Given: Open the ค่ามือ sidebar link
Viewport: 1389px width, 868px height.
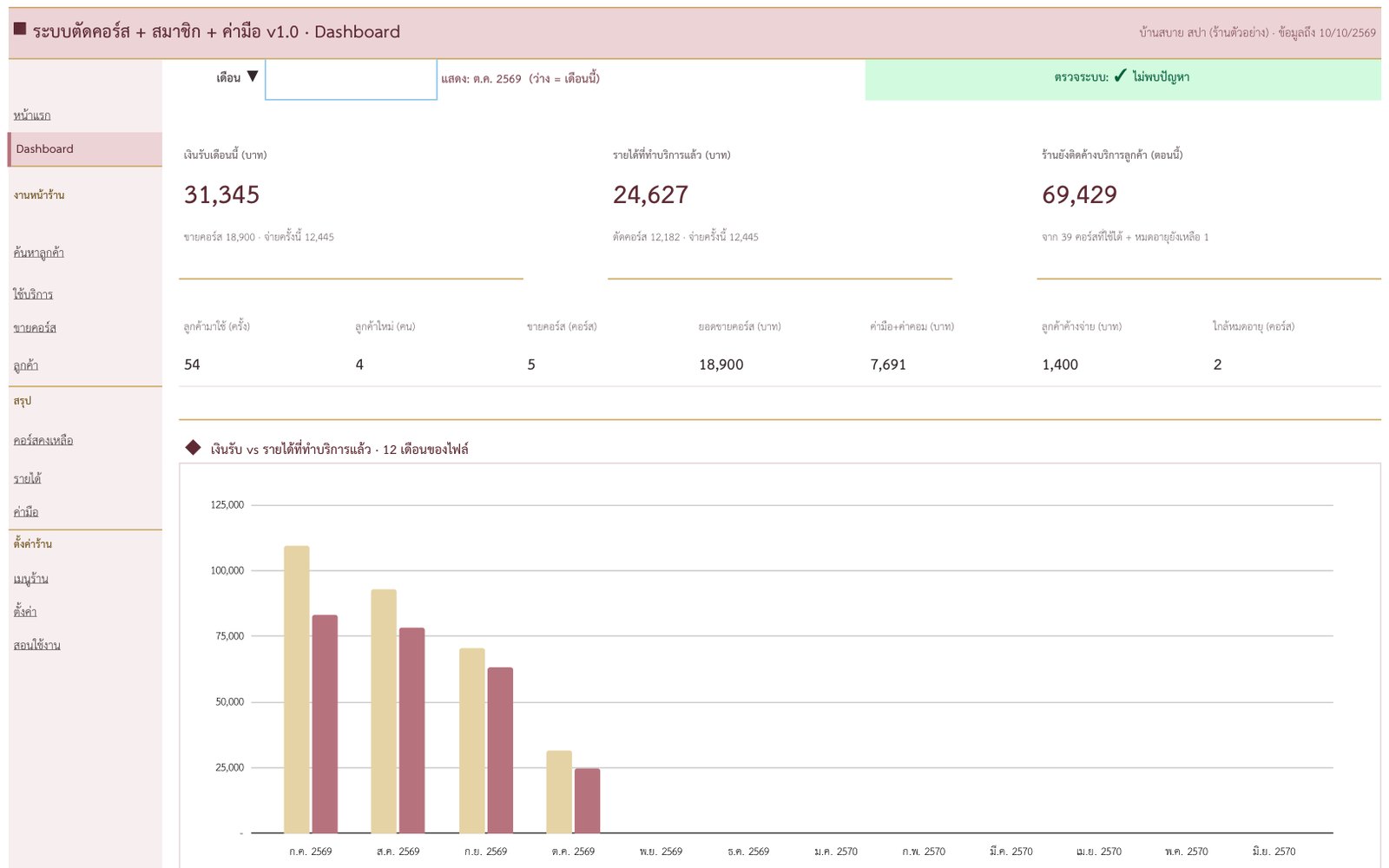Looking at the screenshot, I should 26,511.
